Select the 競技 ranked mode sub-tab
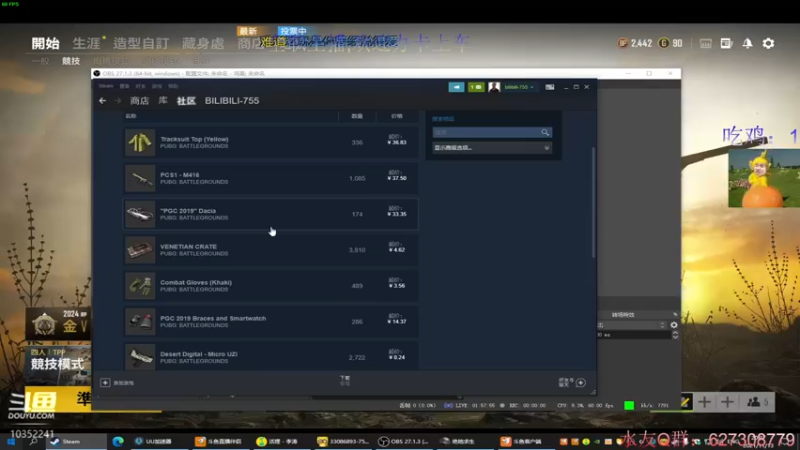This screenshot has width=800, height=450. [x=71, y=61]
